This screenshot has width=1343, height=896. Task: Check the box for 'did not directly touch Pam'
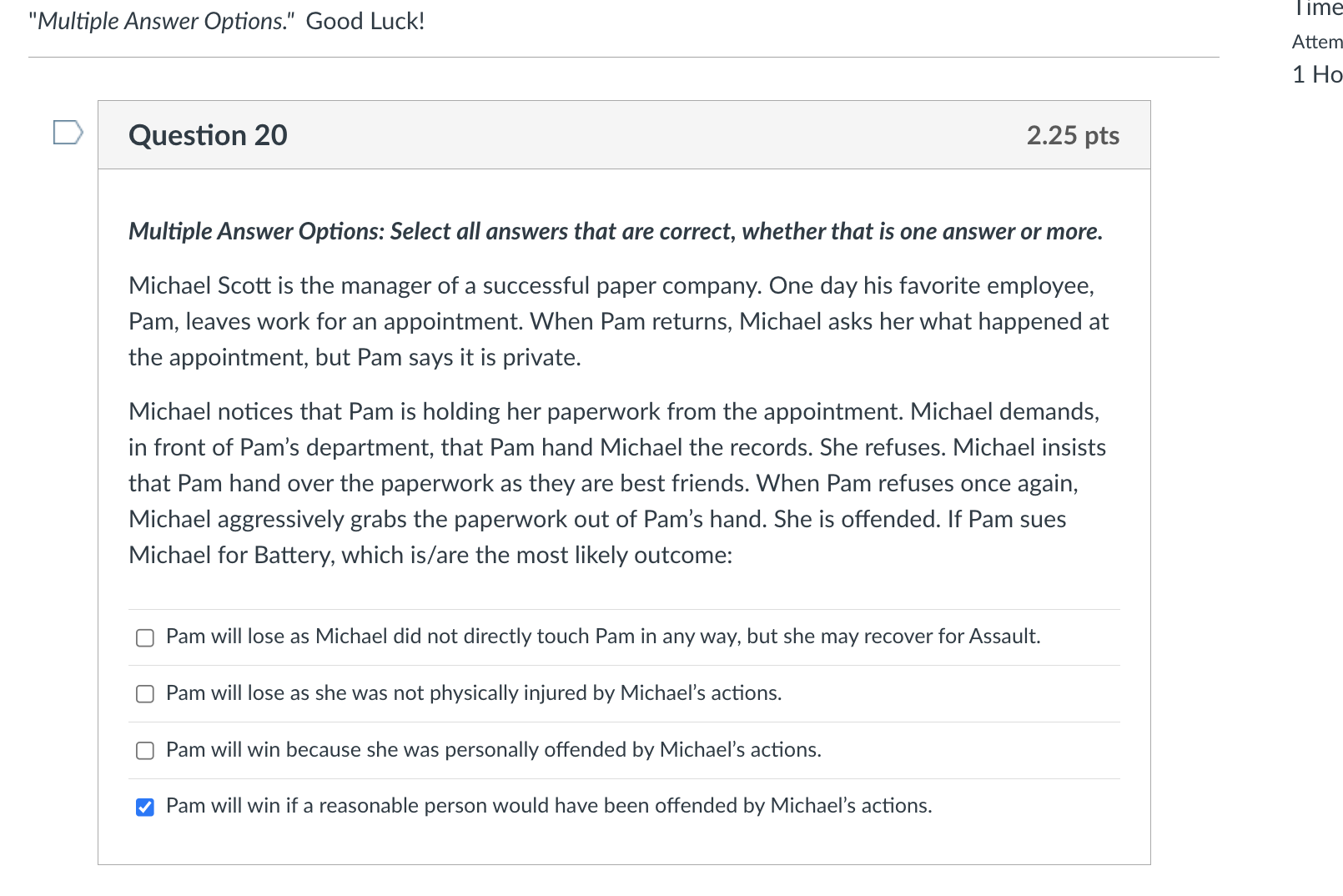tap(145, 638)
